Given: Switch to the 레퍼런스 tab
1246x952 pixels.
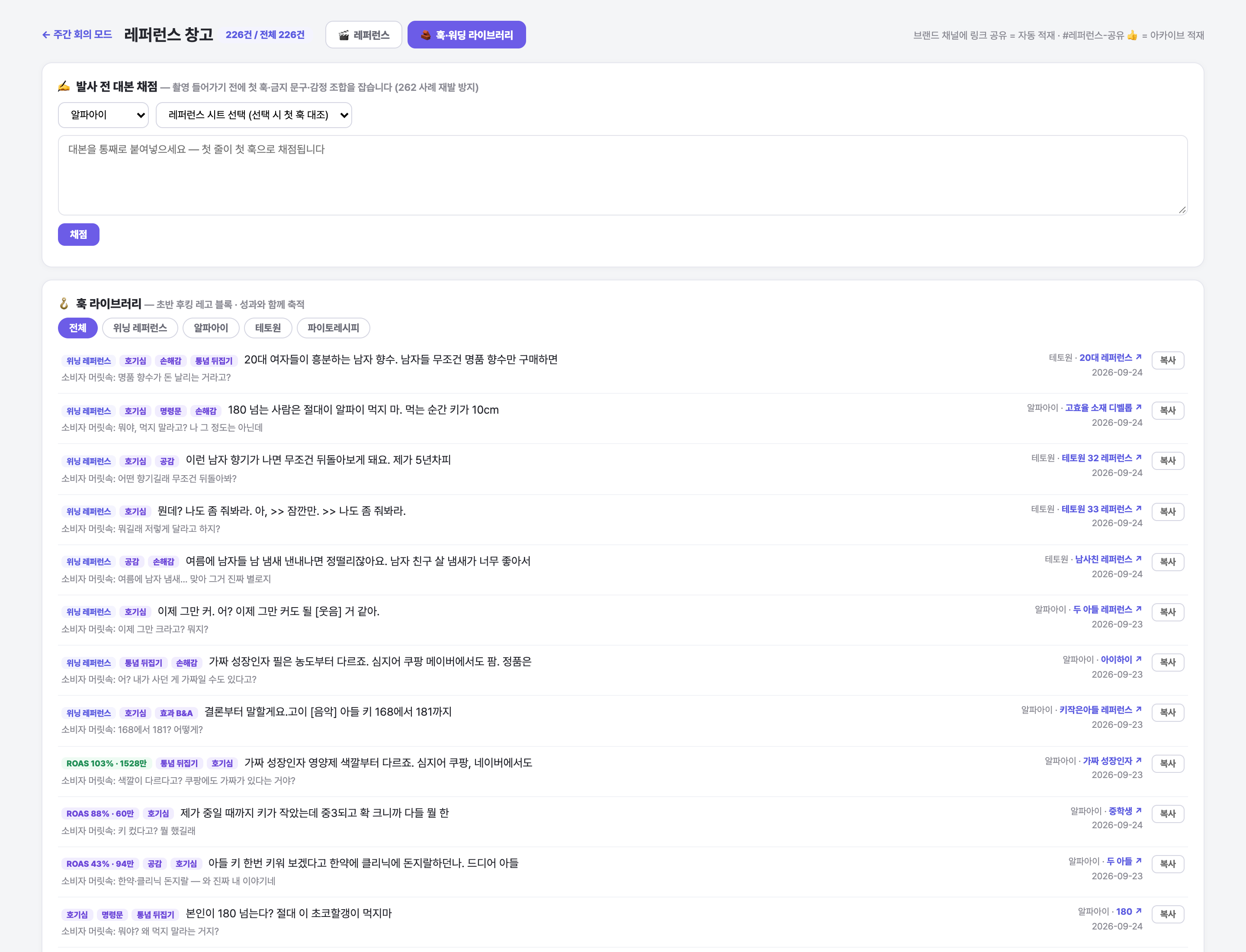Looking at the screenshot, I should 364,35.
